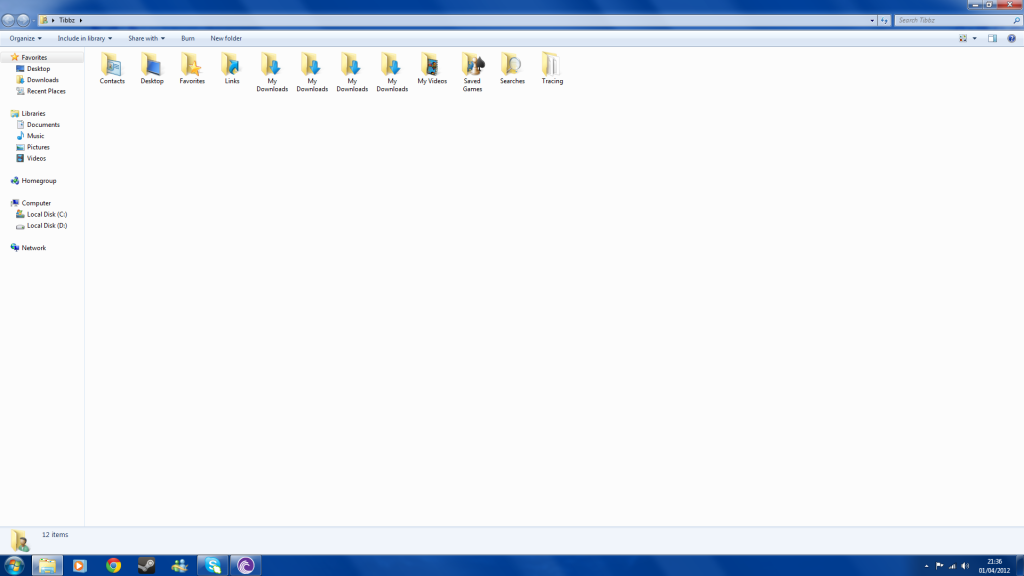Create a New folder

226,39
